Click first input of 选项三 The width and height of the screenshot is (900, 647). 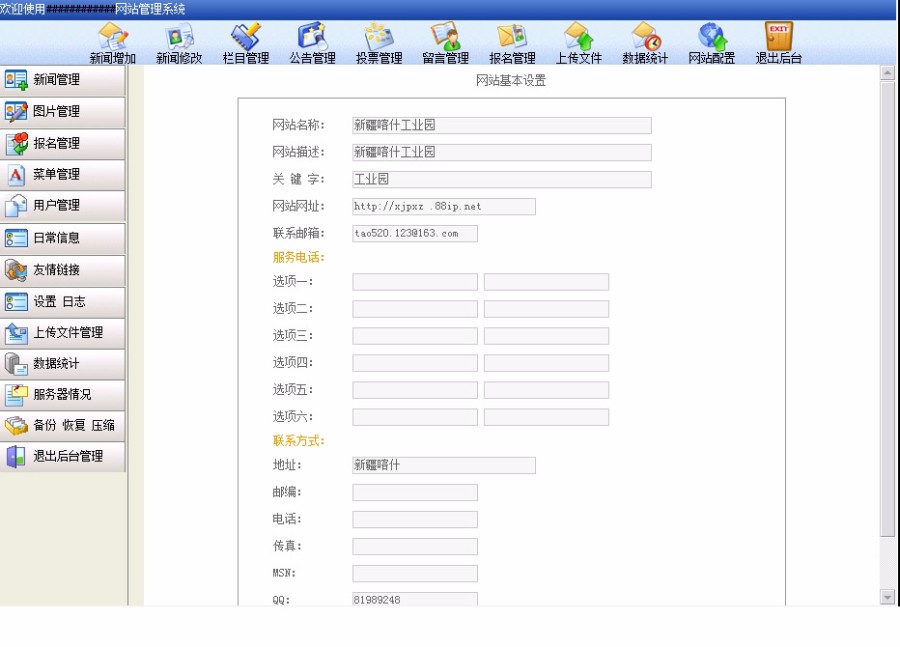click(415, 336)
